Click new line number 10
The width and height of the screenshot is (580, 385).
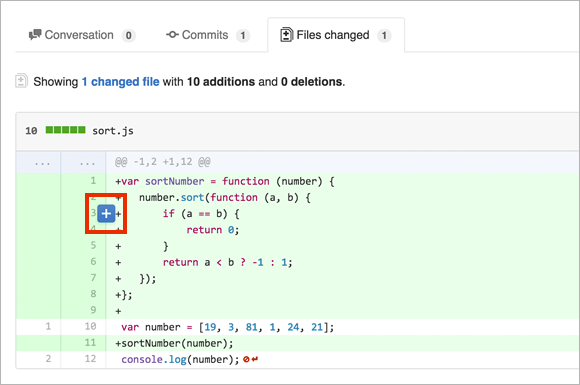[x=90, y=327]
